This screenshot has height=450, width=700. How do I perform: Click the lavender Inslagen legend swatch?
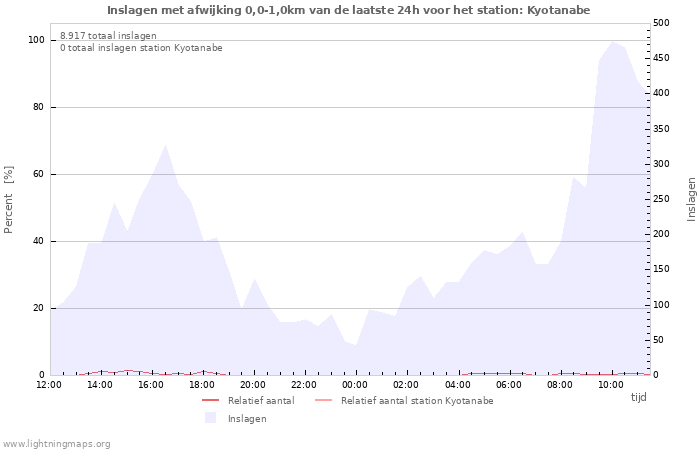[x=210, y=418]
